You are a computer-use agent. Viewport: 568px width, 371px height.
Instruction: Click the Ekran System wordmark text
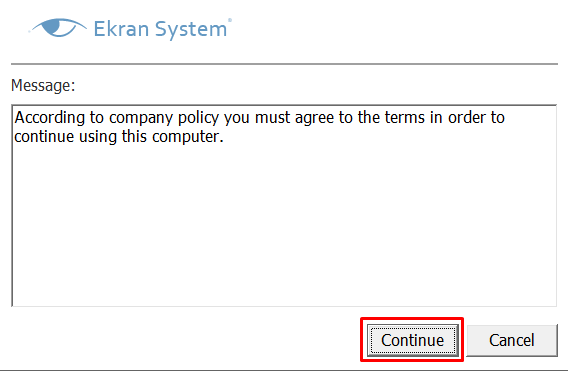(160, 29)
